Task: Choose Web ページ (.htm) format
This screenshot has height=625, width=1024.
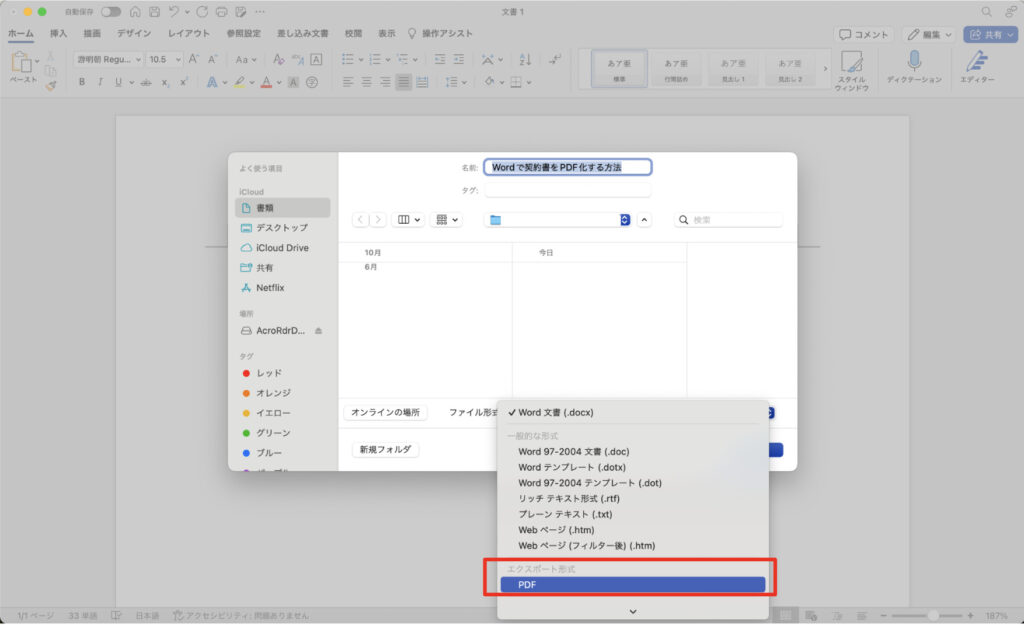Action: (x=556, y=530)
